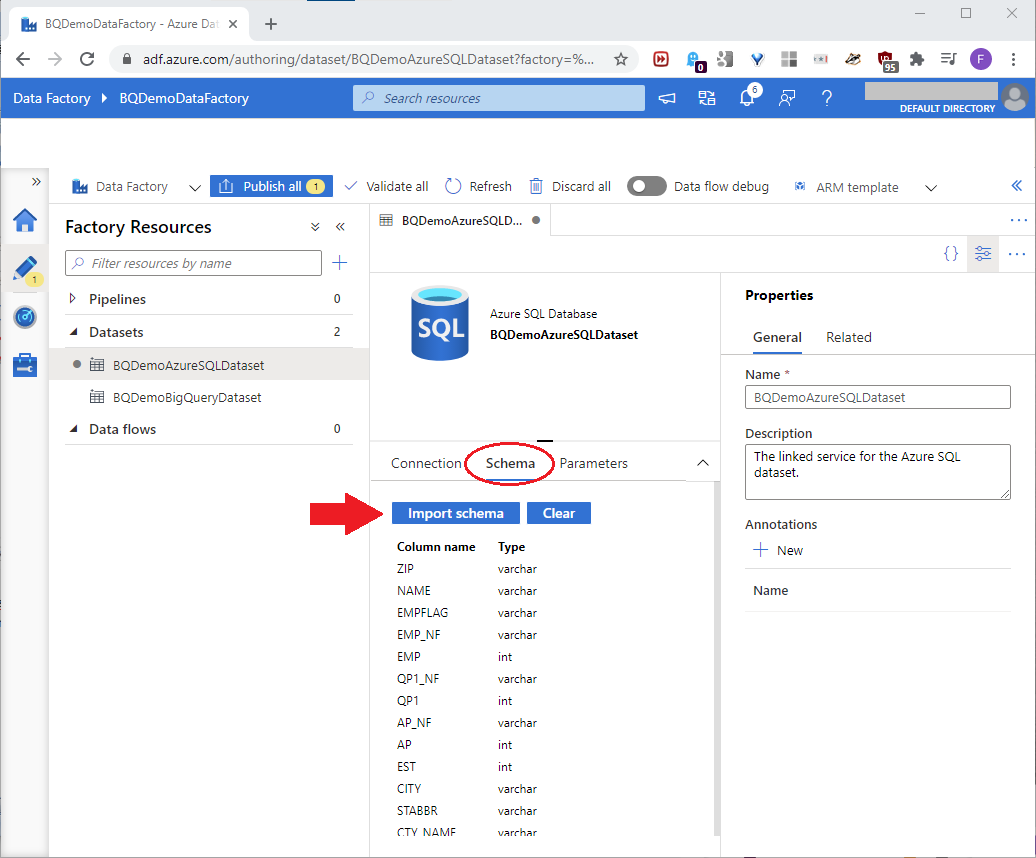
Task: Select the BQDemoAzureSQLD... editor tab
Action: pyautogui.click(x=460, y=221)
